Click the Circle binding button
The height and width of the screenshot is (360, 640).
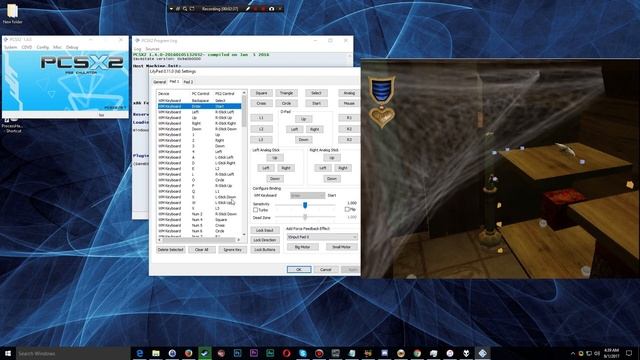287,103
